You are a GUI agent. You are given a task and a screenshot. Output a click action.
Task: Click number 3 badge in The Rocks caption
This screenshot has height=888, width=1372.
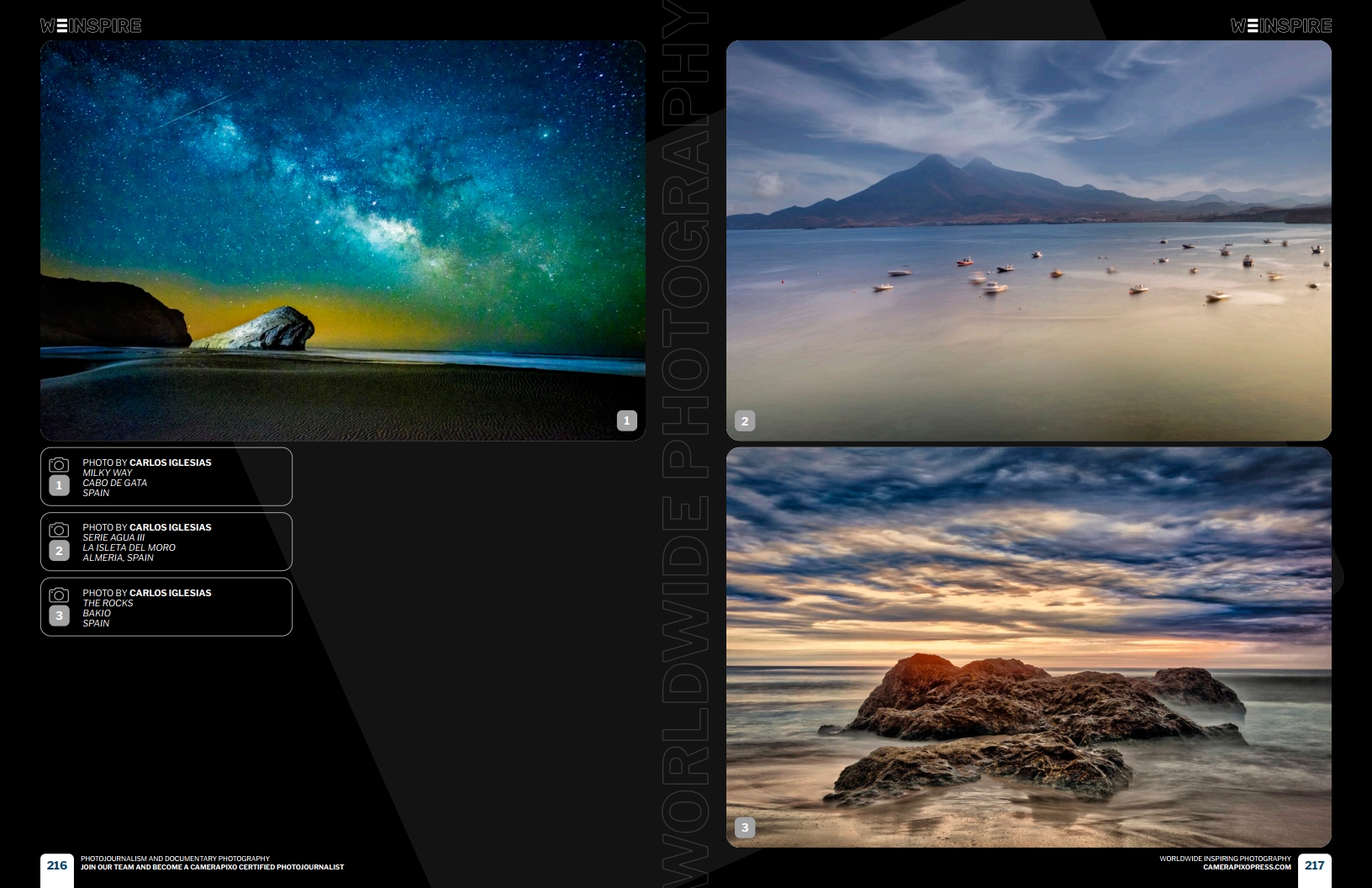[x=59, y=616]
